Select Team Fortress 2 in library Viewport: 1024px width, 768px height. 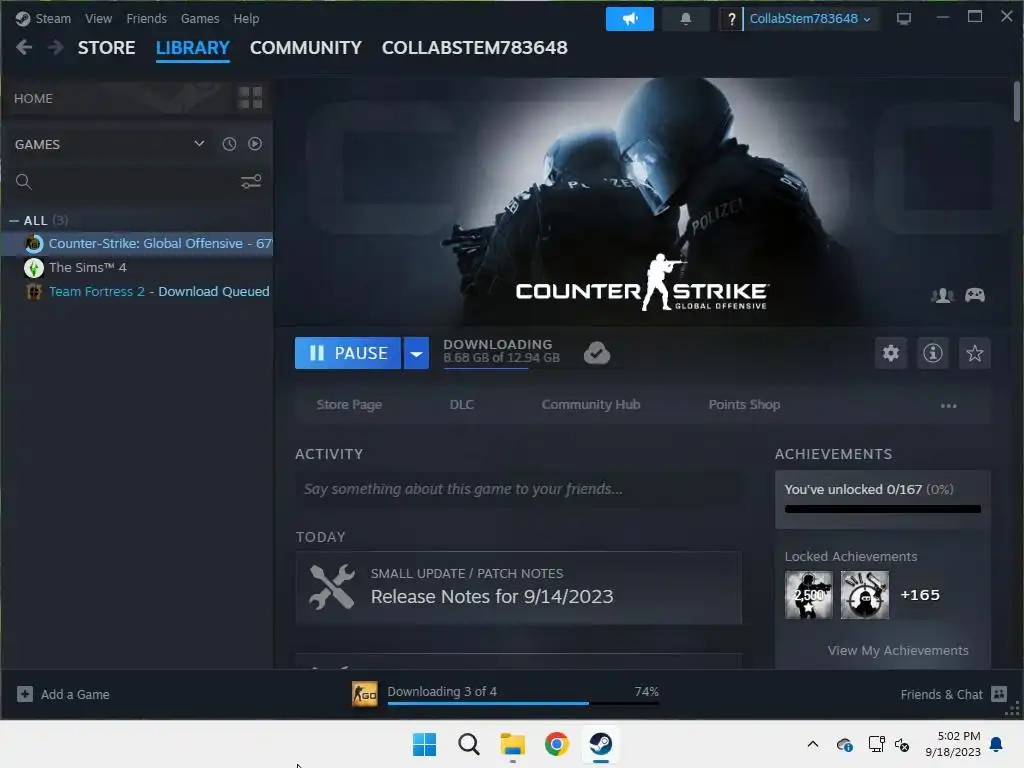coord(137,292)
